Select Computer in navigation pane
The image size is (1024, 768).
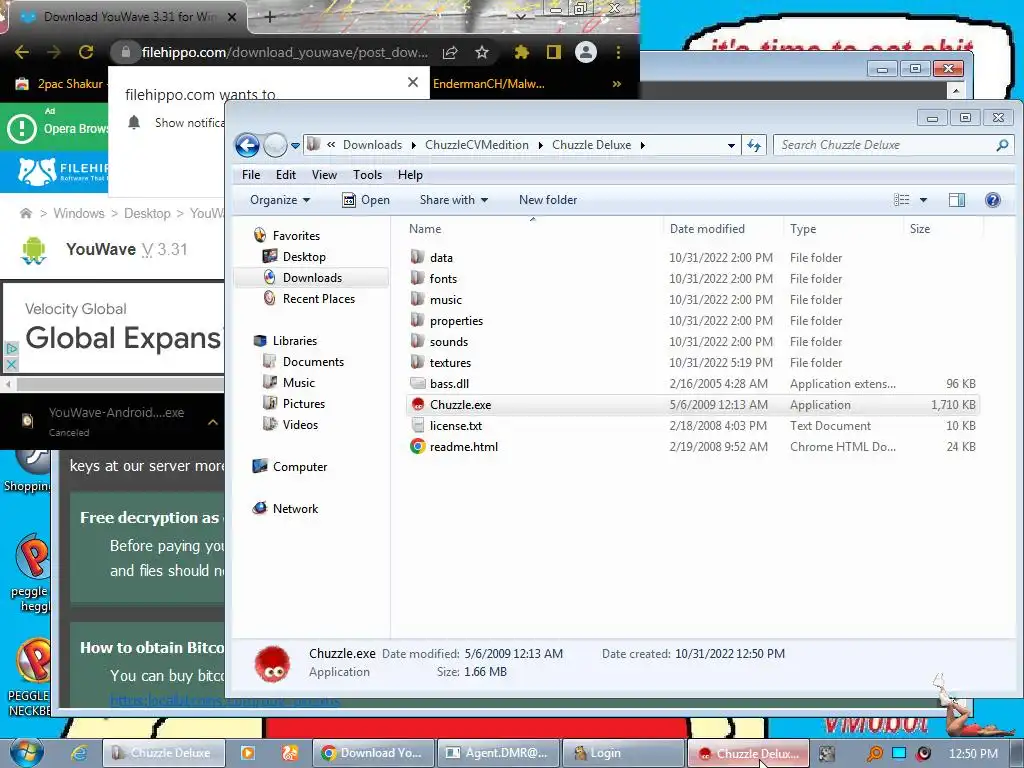click(x=300, y=467)
